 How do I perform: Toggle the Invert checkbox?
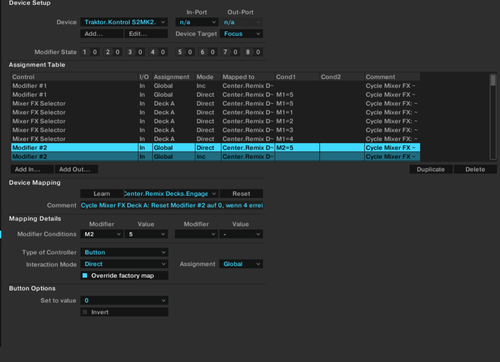[x=85, y=312]
